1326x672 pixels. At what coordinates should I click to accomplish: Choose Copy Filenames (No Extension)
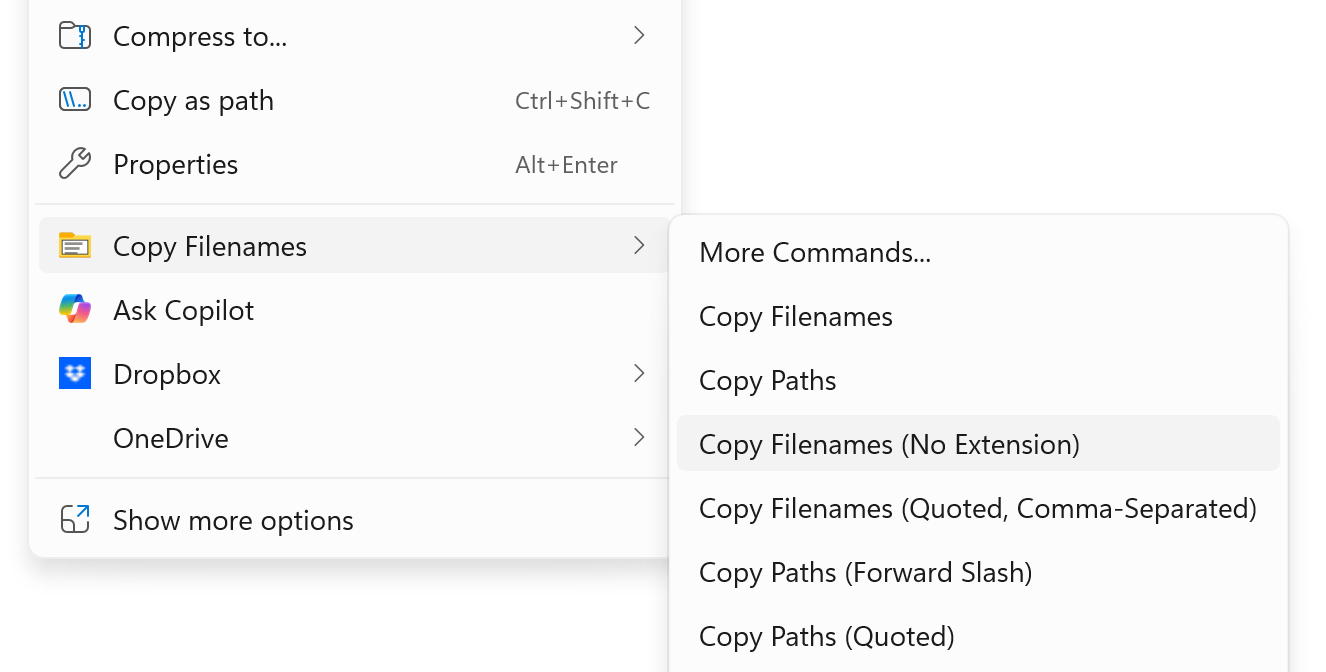tap(888, 444)
